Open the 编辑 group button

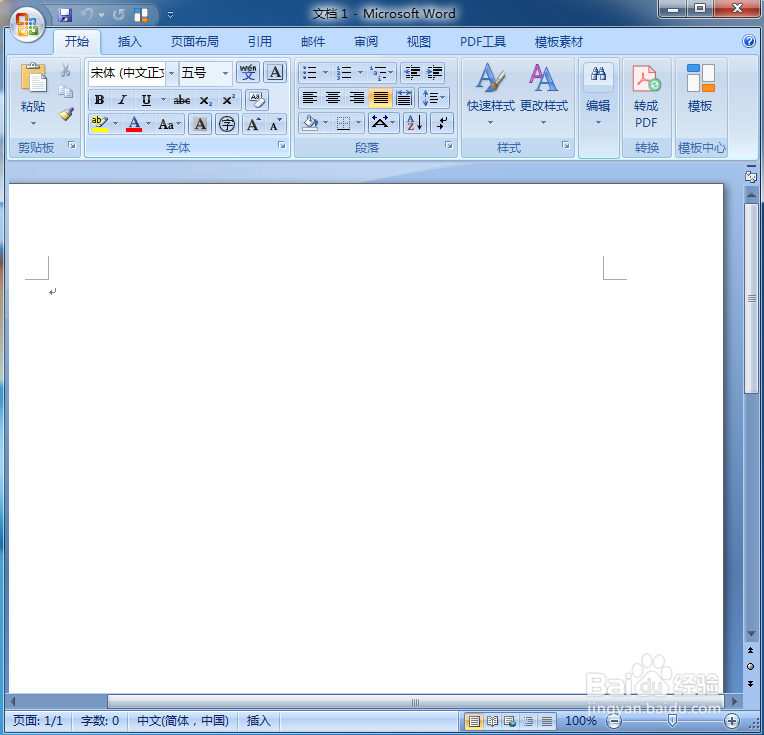click(x=598, y=95)
